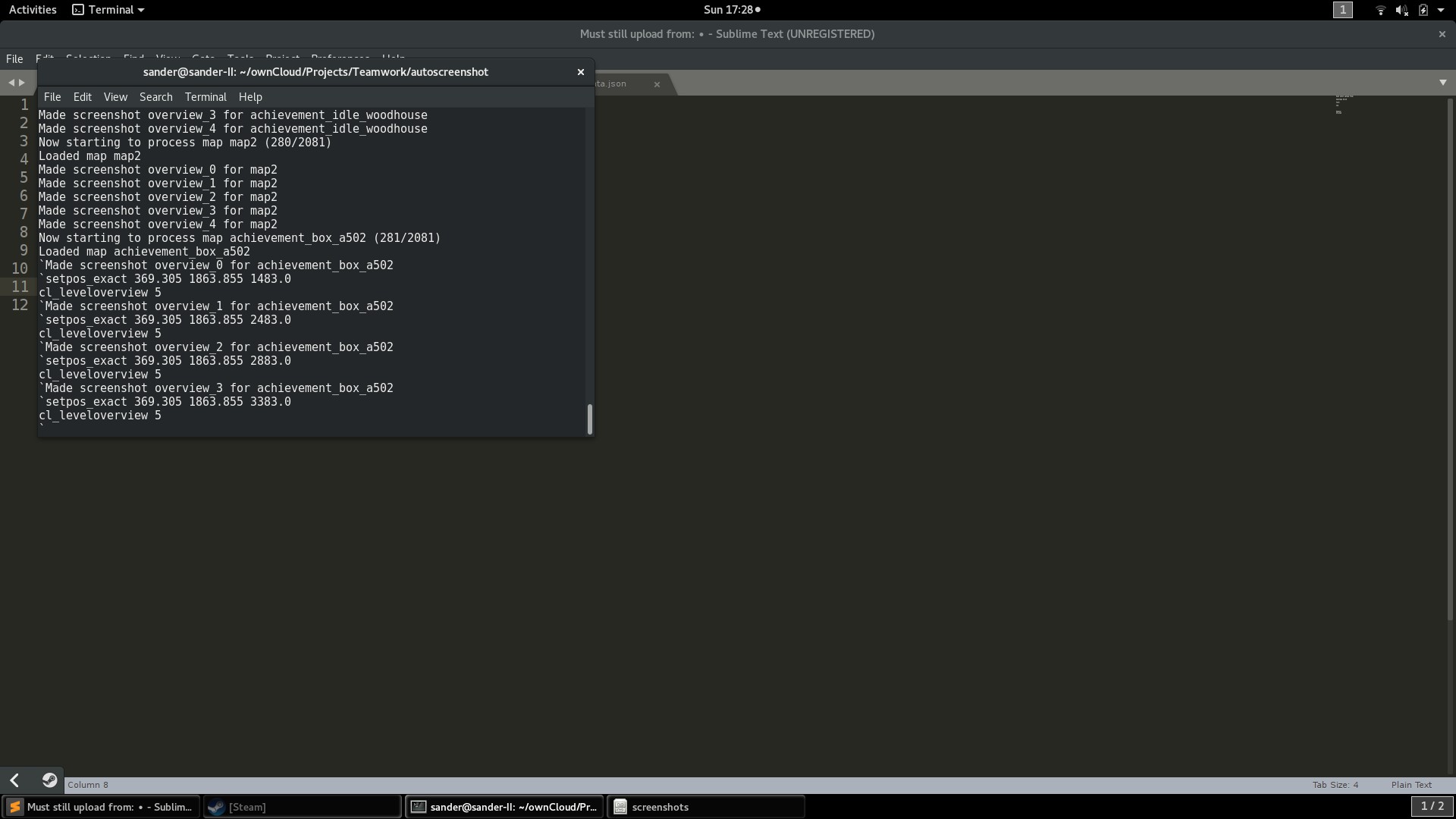
Task: Collapse the tray with back arrow
Action: coord(15,780)
